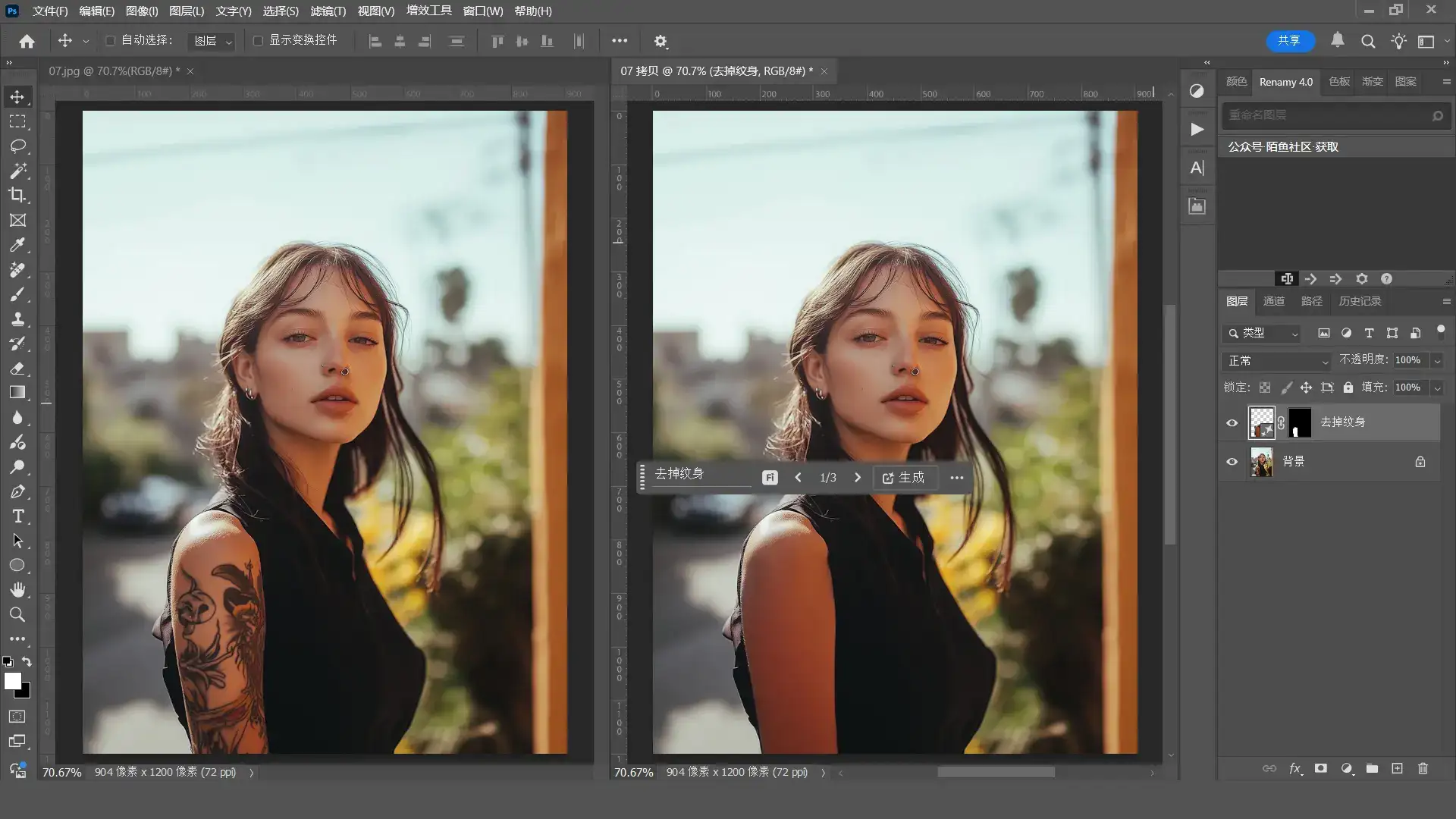Screen dimensions: 1456x819
Task: Select the Hand tool
Action: pos(17,590)
